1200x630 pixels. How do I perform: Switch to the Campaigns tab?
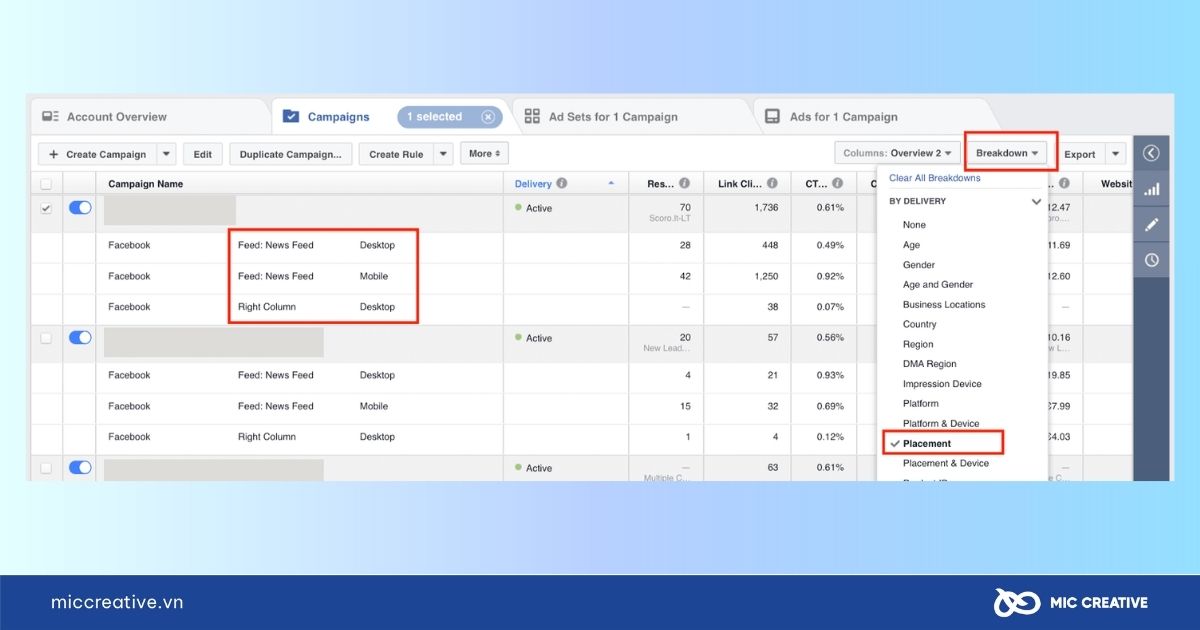coord(390,117)
